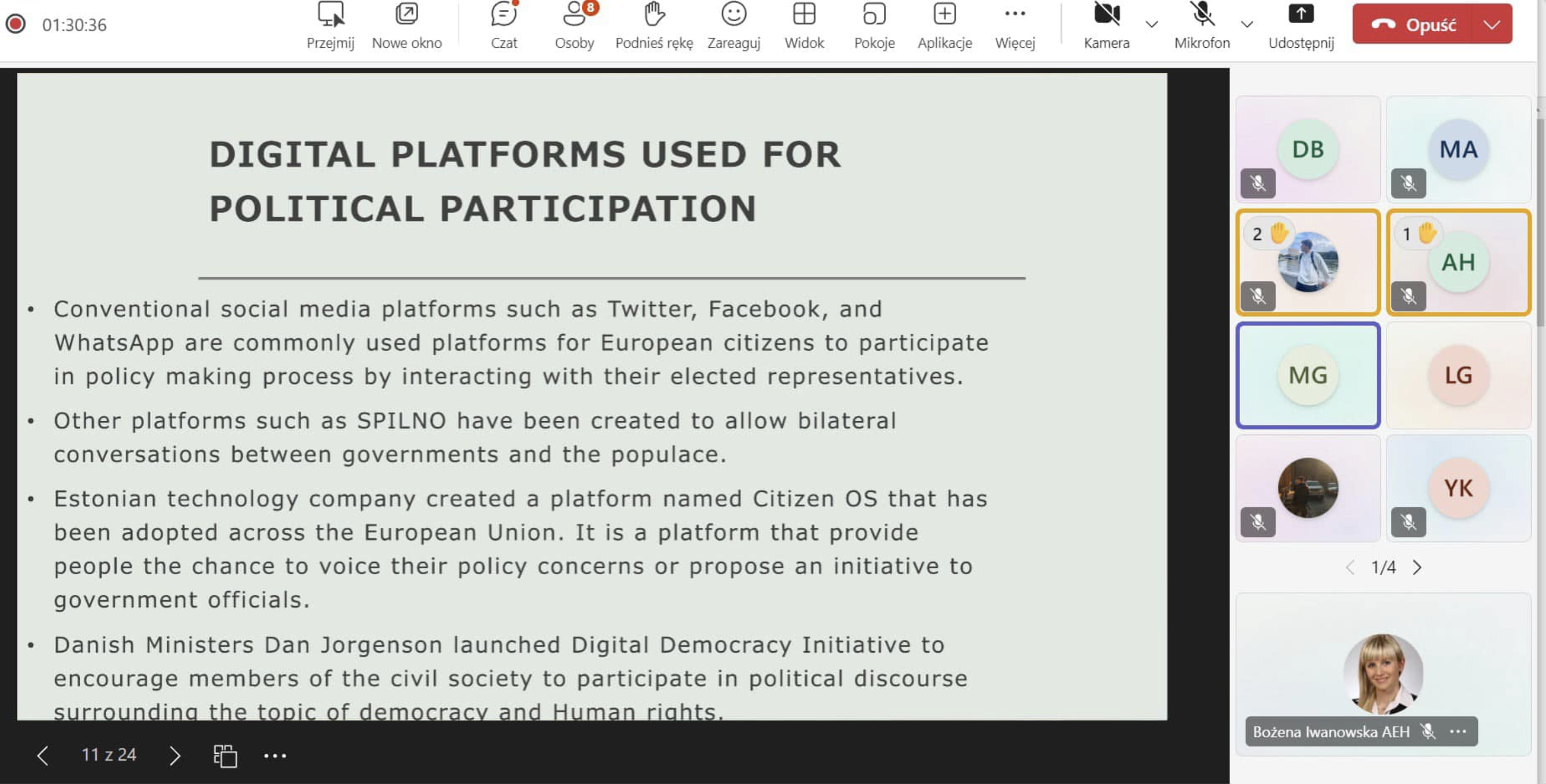The image size is (1546, 784).
Task: Expand the Mikrofon options dropdown arrow
Action: point(1246,24)
